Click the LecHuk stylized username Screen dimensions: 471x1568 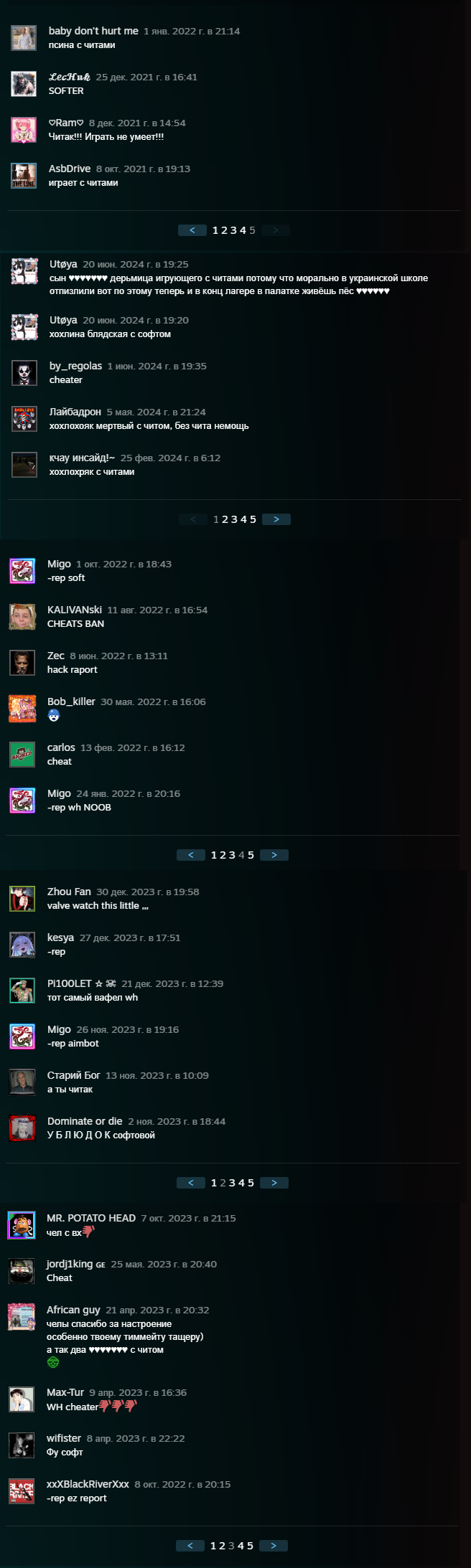[x=70, y=77]
